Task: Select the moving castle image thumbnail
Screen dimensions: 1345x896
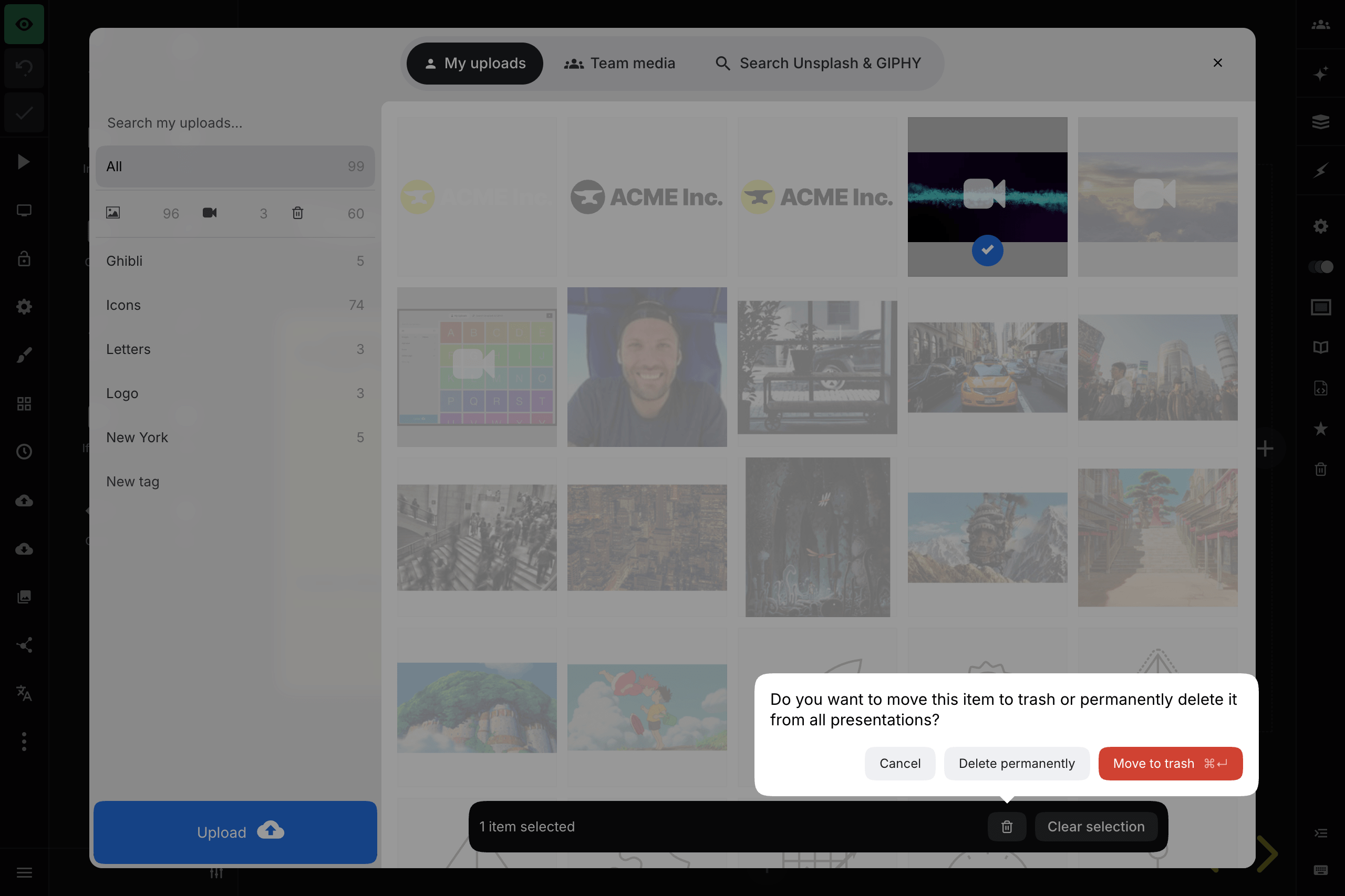Action: coord(987,537)
